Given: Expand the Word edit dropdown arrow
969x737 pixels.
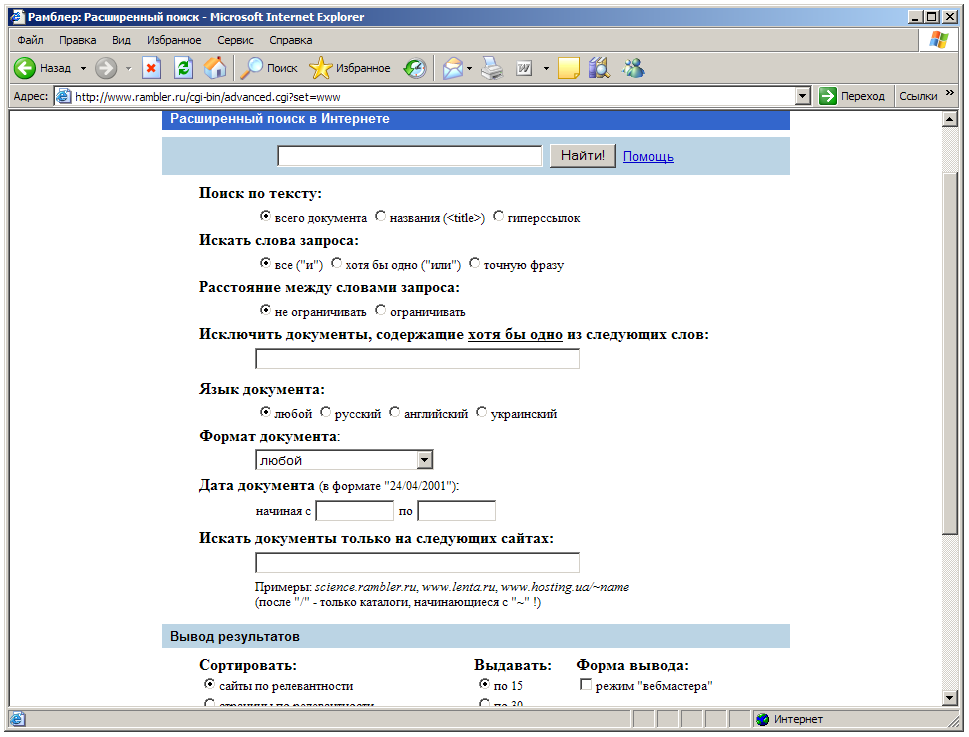Looking at the screenshot, I should [x=546, y=69].
